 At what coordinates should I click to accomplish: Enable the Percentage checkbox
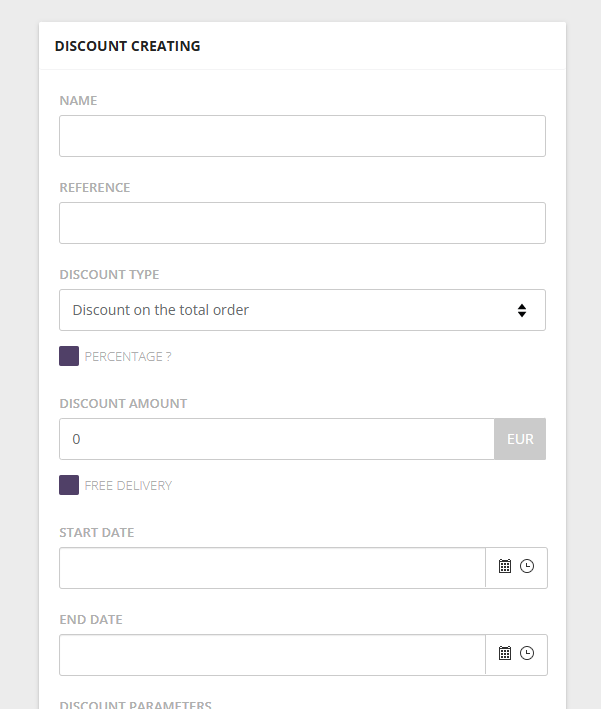click(x=69, y=356)
